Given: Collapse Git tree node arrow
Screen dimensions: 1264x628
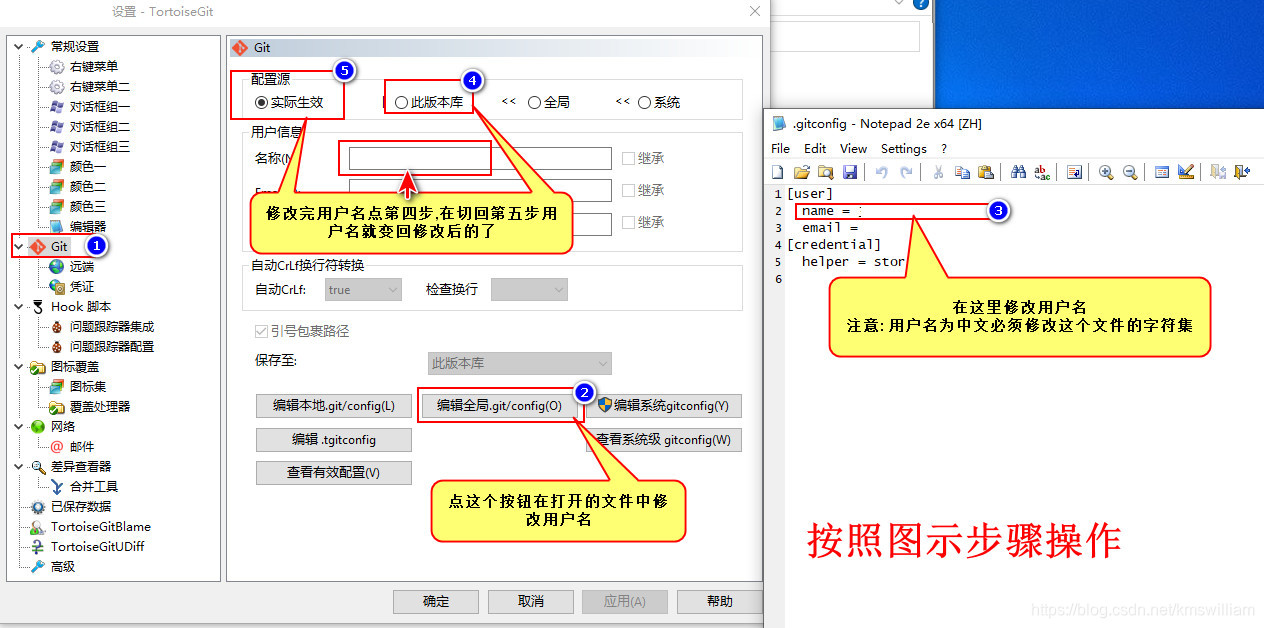Looking at the screenshot, I should (19, 246).
